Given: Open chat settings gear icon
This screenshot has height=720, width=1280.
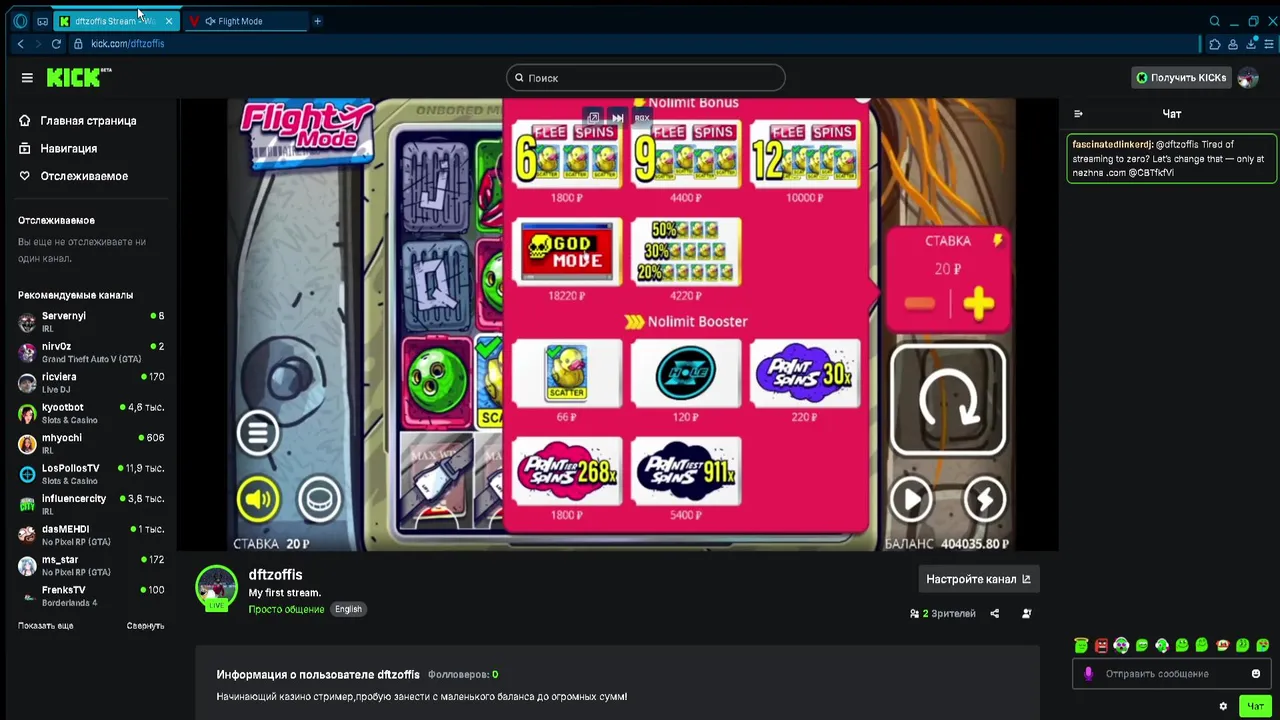Looking at the screenshot, I should coord(1223,706).
